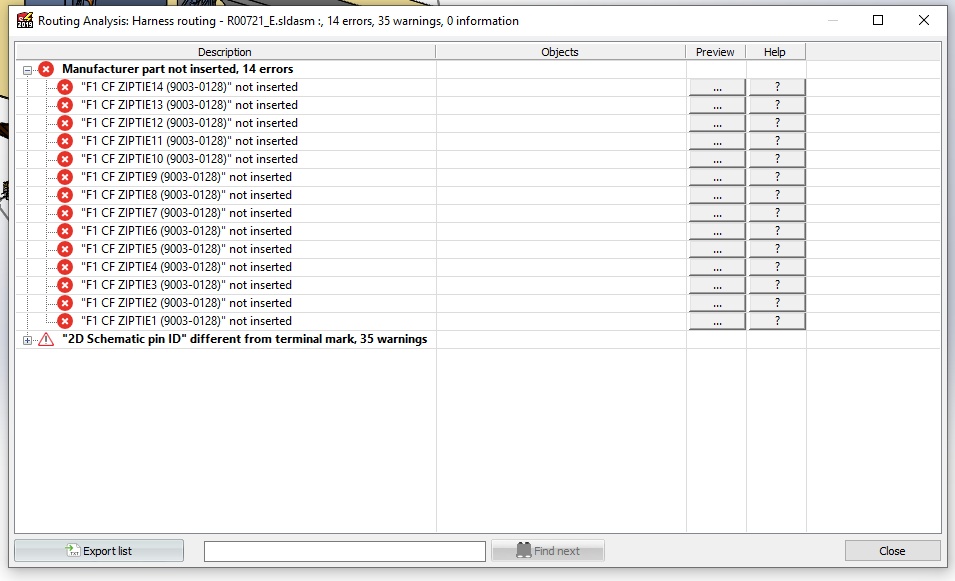Click the red error icon for ZIPTIE5 row
Image resolution: width=955 pixels, height=581 pixels.
(x=65, y=248)
